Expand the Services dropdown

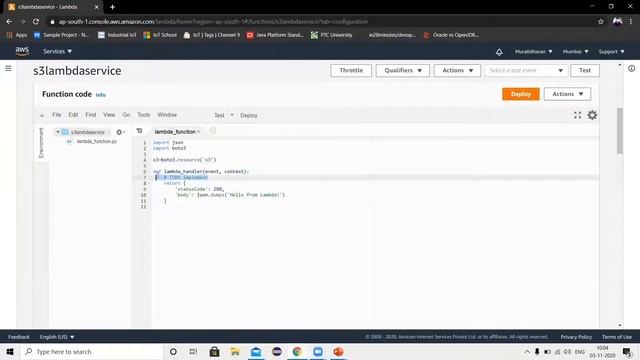(x=58, y=51)
